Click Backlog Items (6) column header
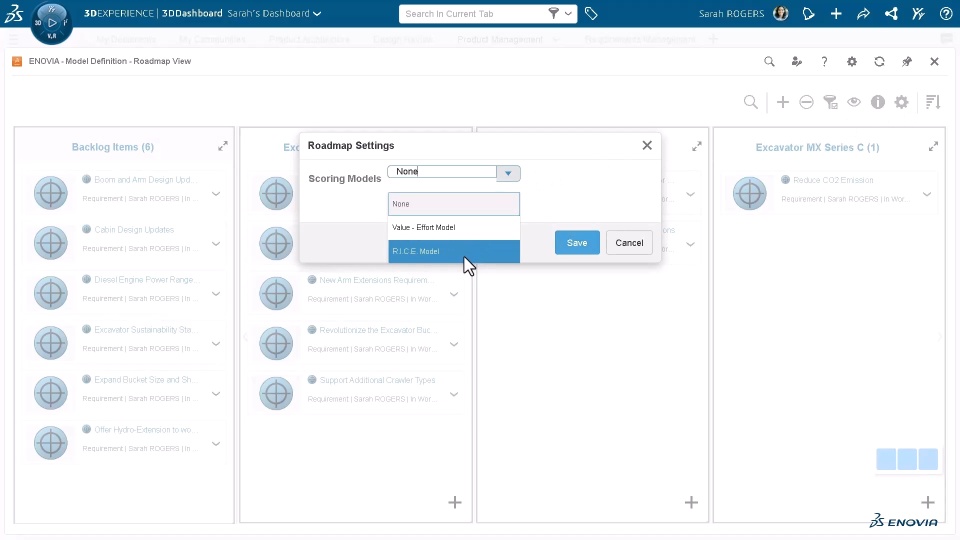Viewport: 960px width, 540px height. click(113, 147)
